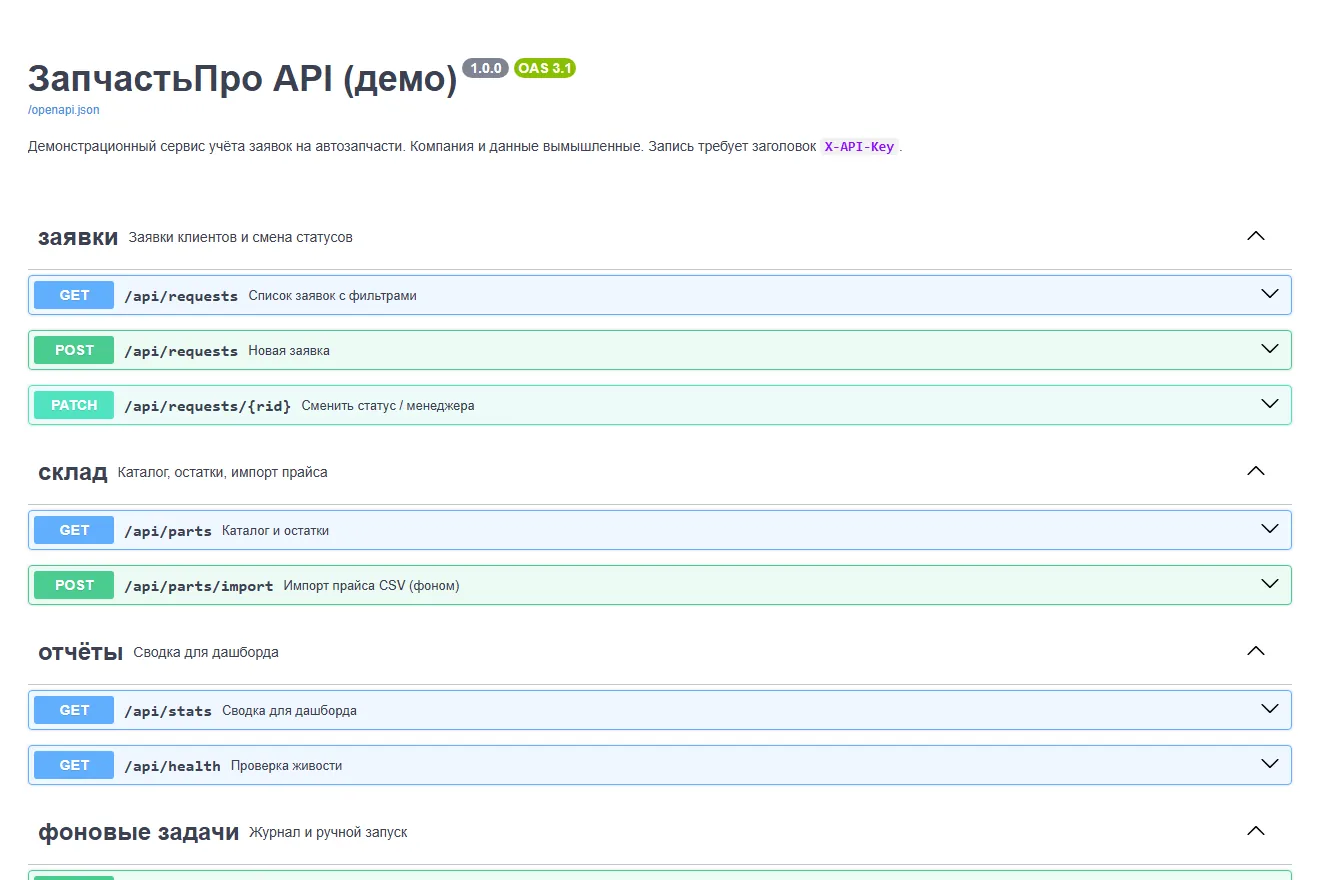The height and width of the screenshot is (880, 1320).
Task: Click the заявки tag heading
Action: pyautogui.click(x=78, y=237)
